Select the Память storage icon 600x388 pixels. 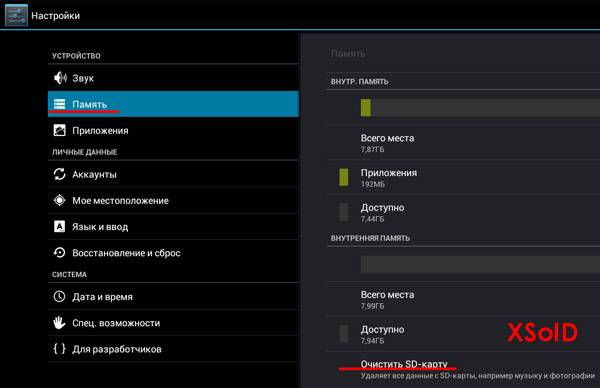(x=59, y=104)
